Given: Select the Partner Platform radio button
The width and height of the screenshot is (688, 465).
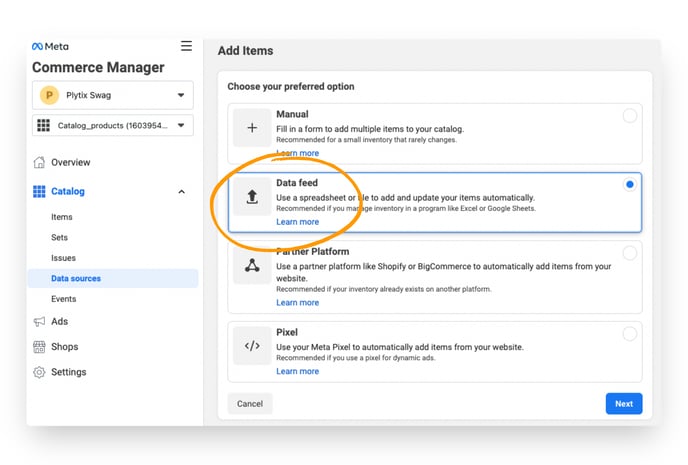Looking at the screenshot, I should tap(630, 253).
